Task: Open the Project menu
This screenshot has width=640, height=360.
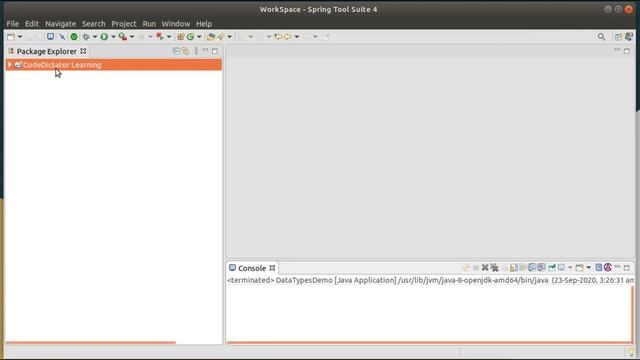Action: 124,24
